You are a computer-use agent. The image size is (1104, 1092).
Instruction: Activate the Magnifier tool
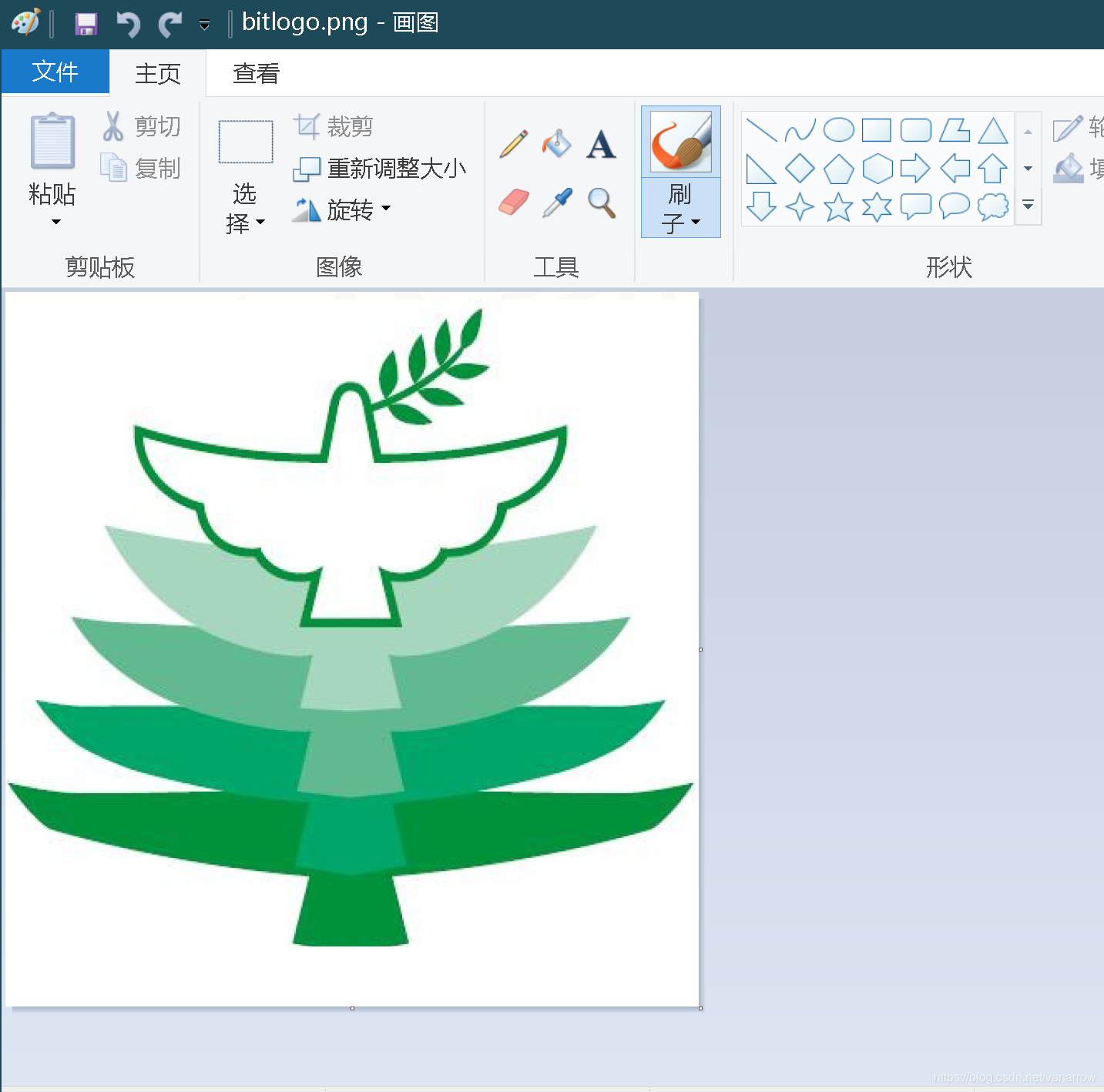pos(601,201)
